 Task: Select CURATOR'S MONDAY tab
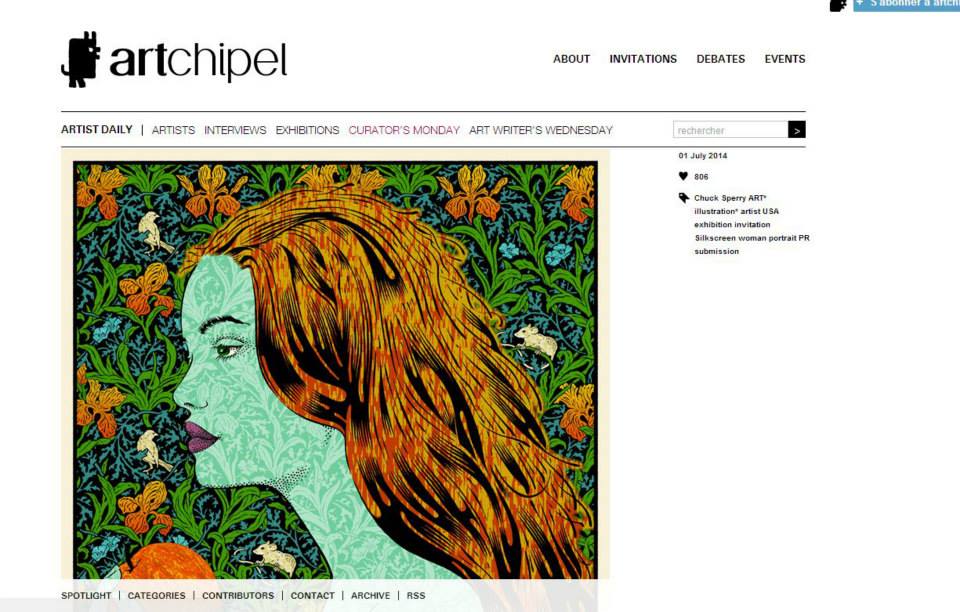pyautogui.click(x=404, y=130)
